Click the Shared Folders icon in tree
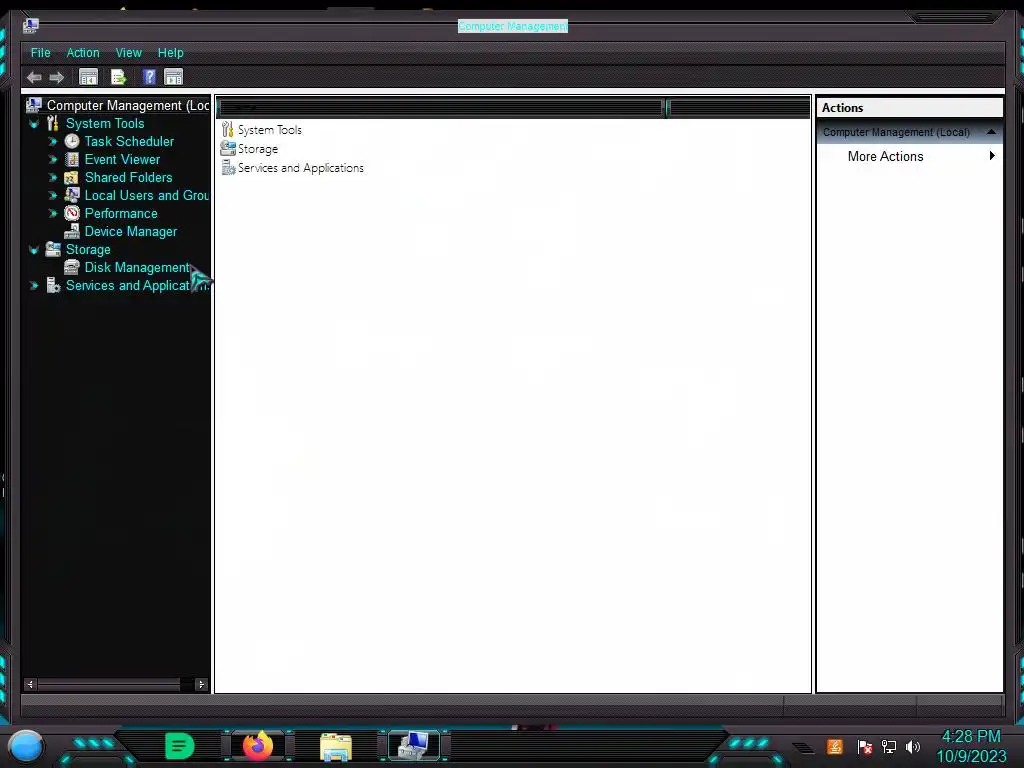Viewport: 1024px width, 768px height. pyautogui.click(x=71, y=178)
